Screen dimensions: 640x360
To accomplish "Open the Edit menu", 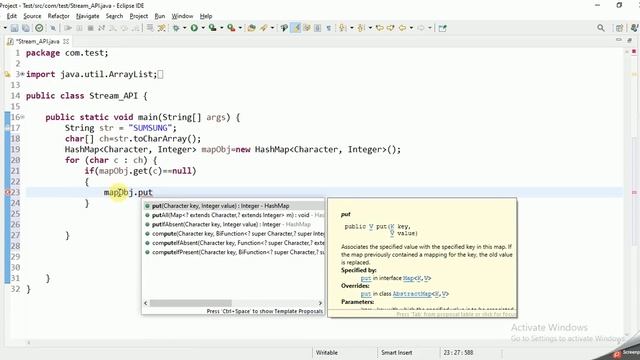I will coord(12,16).
